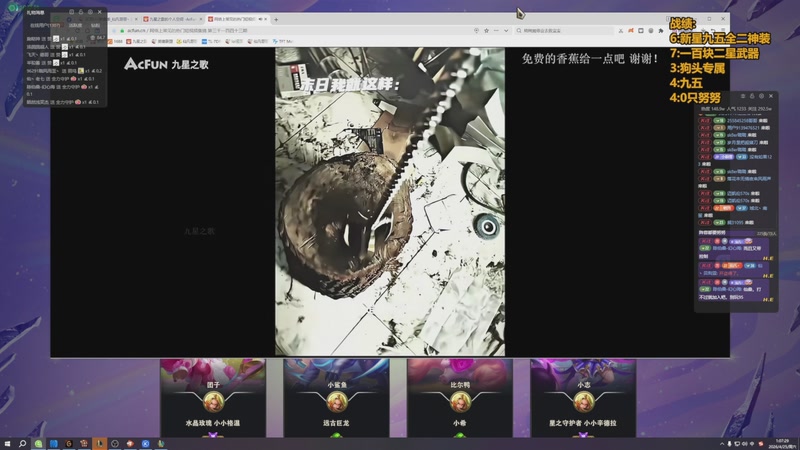Screen dimensions: 800x450
Task: Switch to the 九星之歌 personal space tab
Action: click(172, 19)
